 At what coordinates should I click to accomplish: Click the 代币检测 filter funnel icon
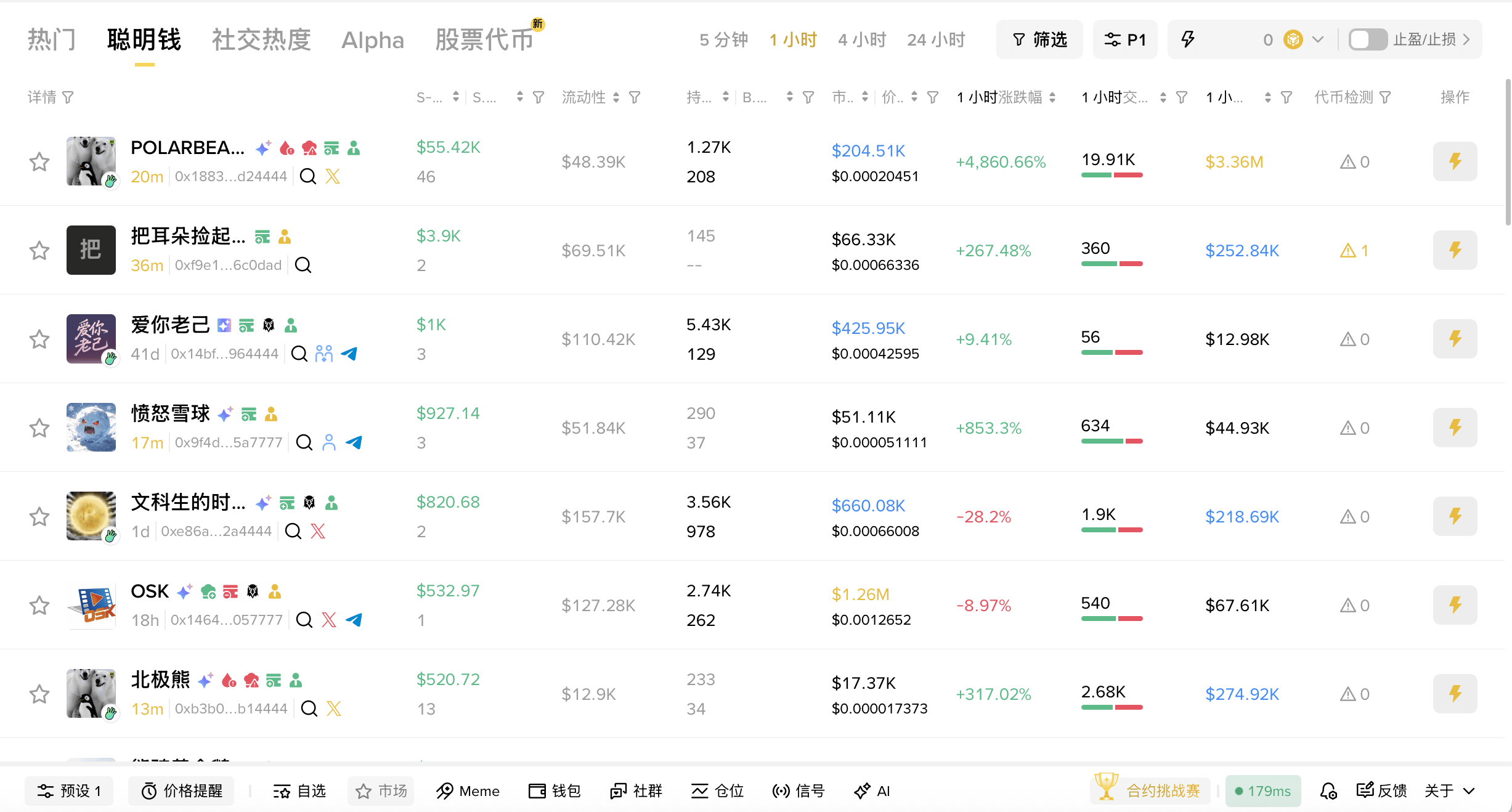(1385, 97)
